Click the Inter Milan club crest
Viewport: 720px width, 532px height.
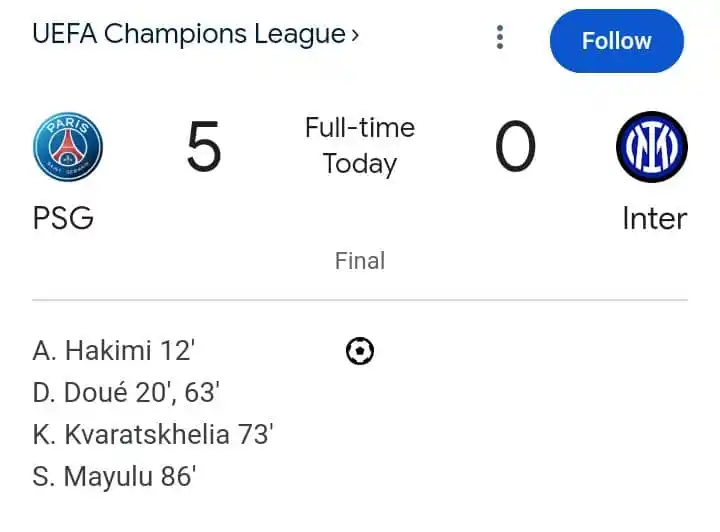click(x=652, y=147)
